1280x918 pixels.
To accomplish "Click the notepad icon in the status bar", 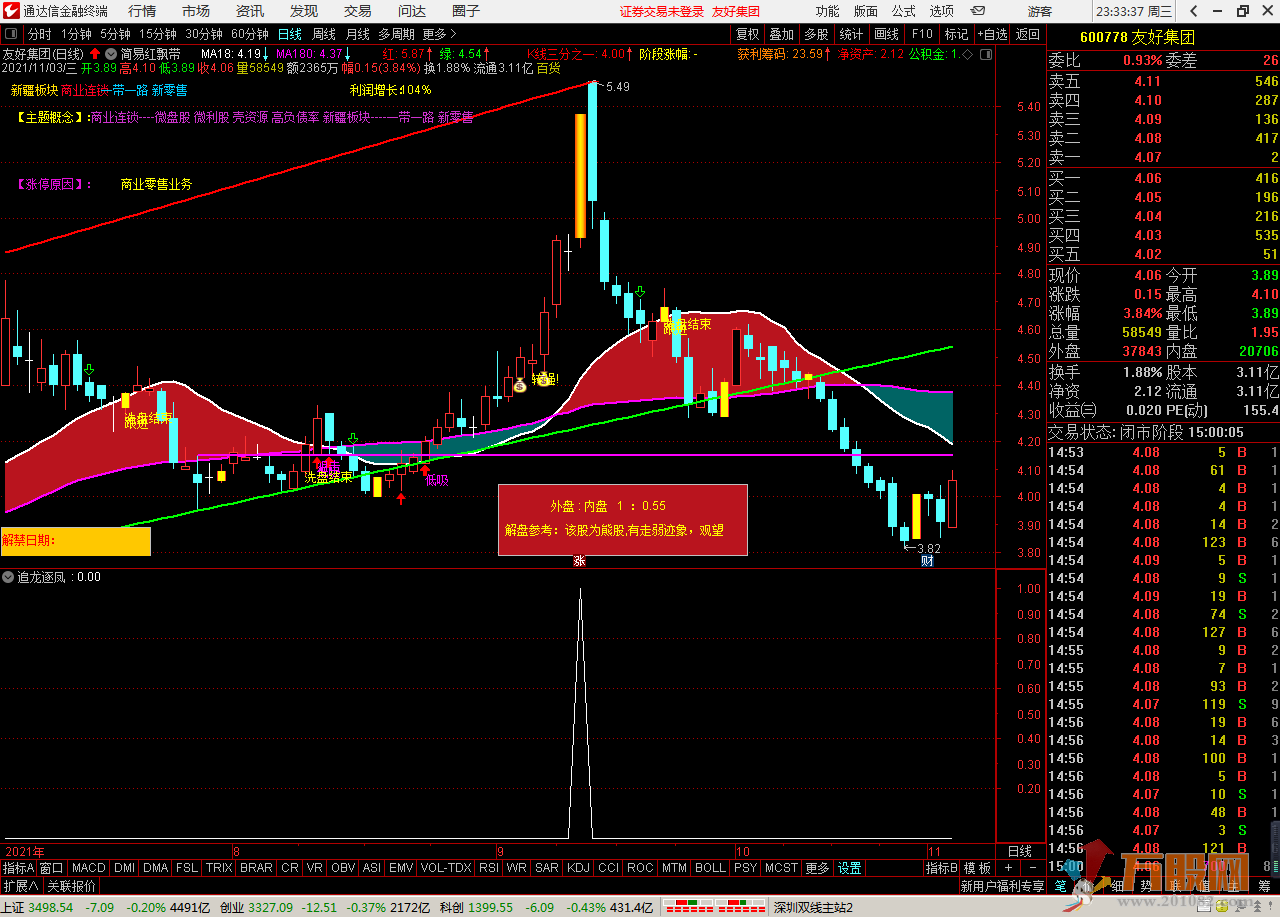I will (1204, 907).
